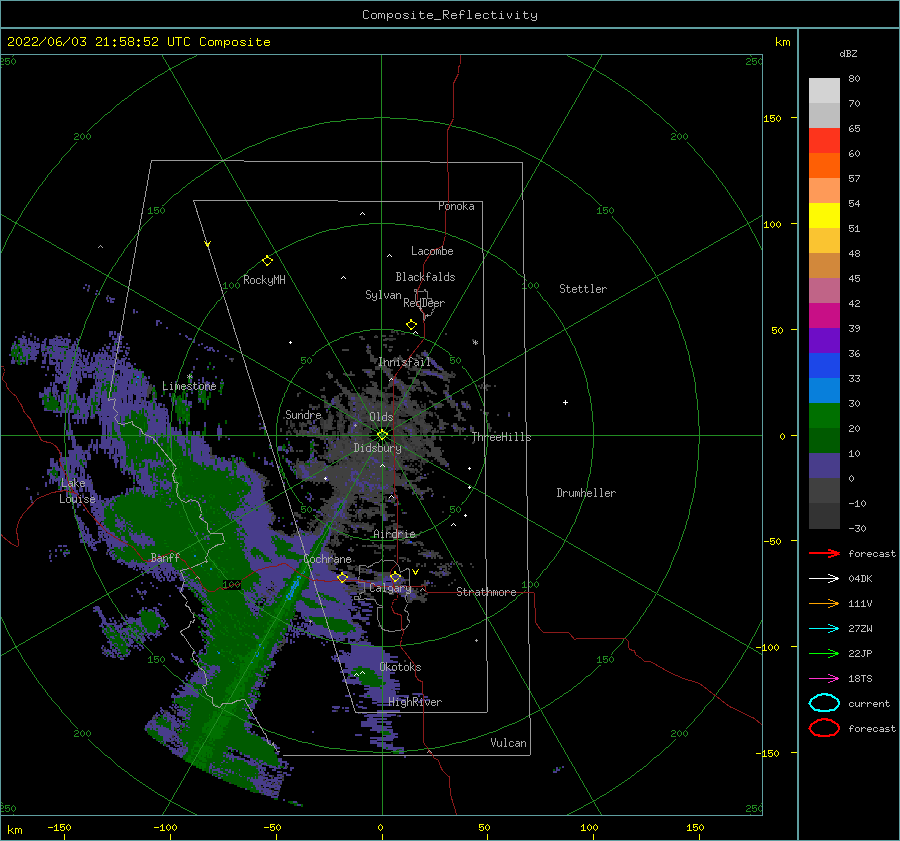Click the yellow radar-site diamond between Olds and Didsbury
900x841 pixels.
click(382, 435)
